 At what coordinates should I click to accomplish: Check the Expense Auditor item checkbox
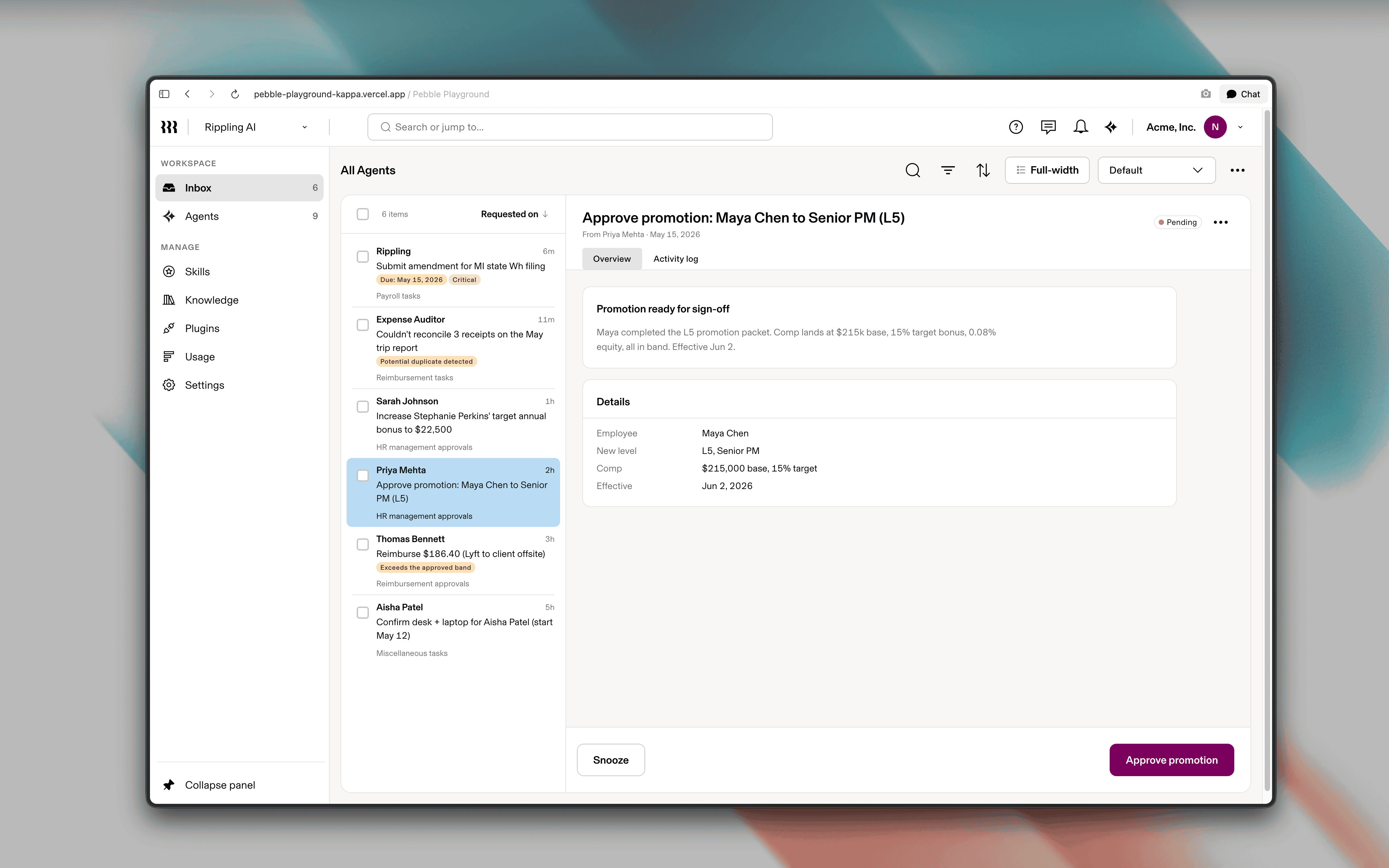[x=363, y=325]
